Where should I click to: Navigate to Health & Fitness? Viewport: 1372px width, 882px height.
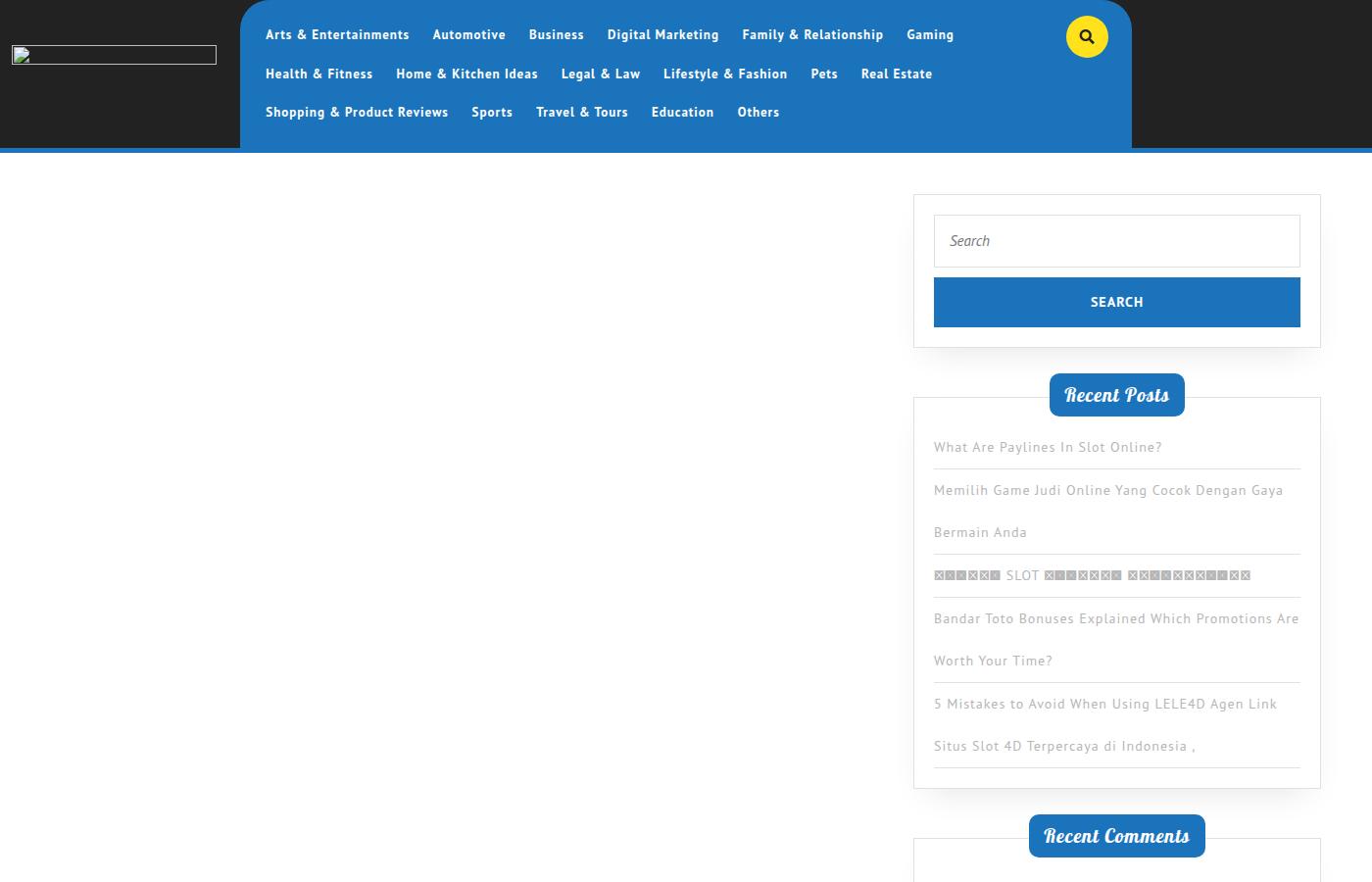pos(318,73)
